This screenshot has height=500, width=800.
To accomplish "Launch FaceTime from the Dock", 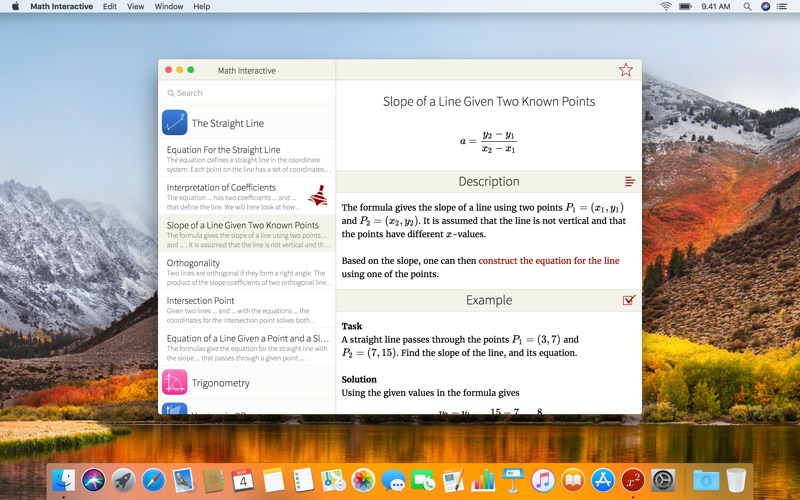I will (x=423, y=480).
